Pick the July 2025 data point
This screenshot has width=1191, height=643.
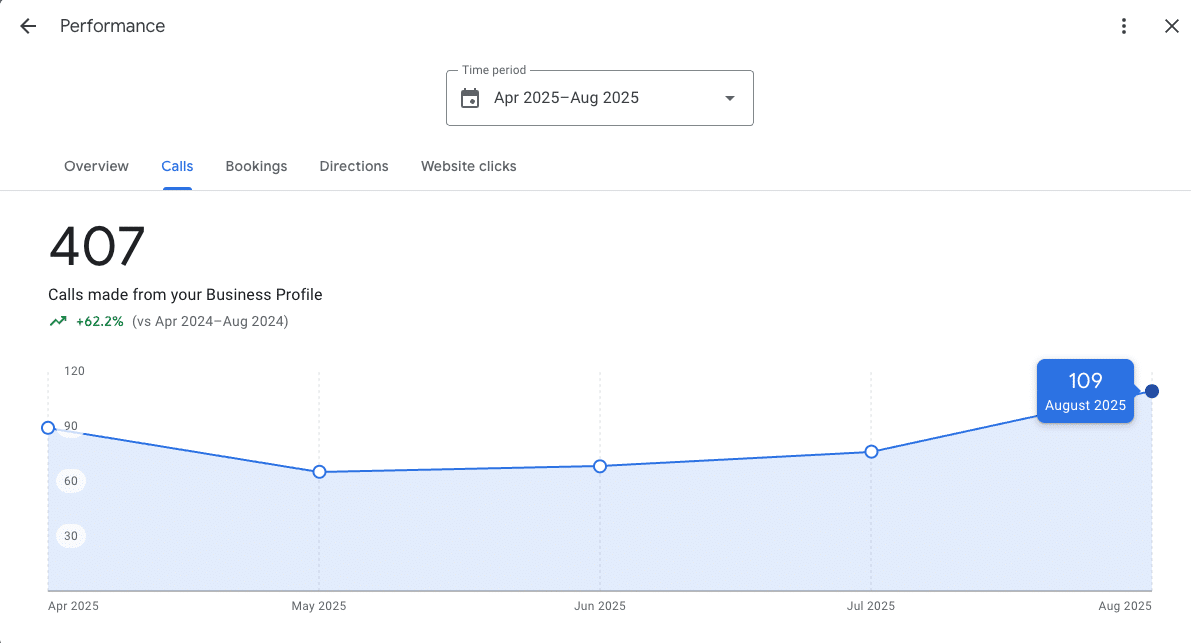[x=871, y=452]
